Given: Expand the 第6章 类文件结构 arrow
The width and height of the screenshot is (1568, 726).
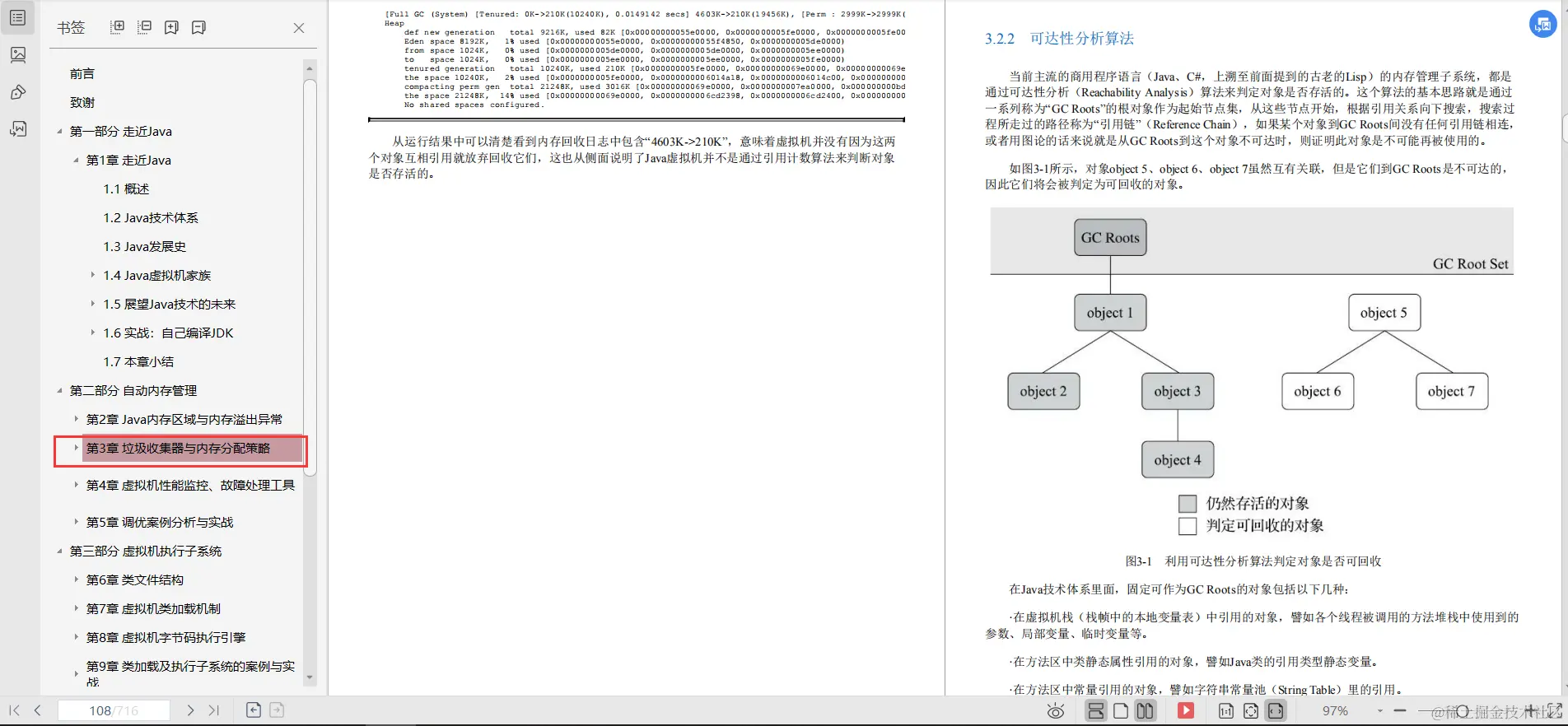Looking at the screenshot, I should tap(76, 579).
